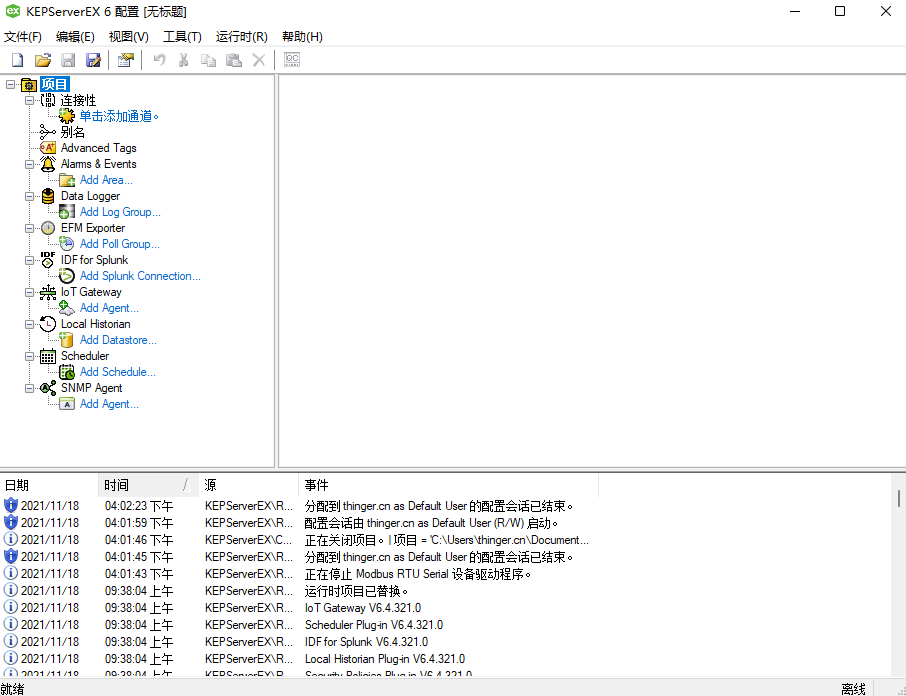Click the Scheduler calendar icon
Viewport: 906px width, 696px height.
[48, 356]
